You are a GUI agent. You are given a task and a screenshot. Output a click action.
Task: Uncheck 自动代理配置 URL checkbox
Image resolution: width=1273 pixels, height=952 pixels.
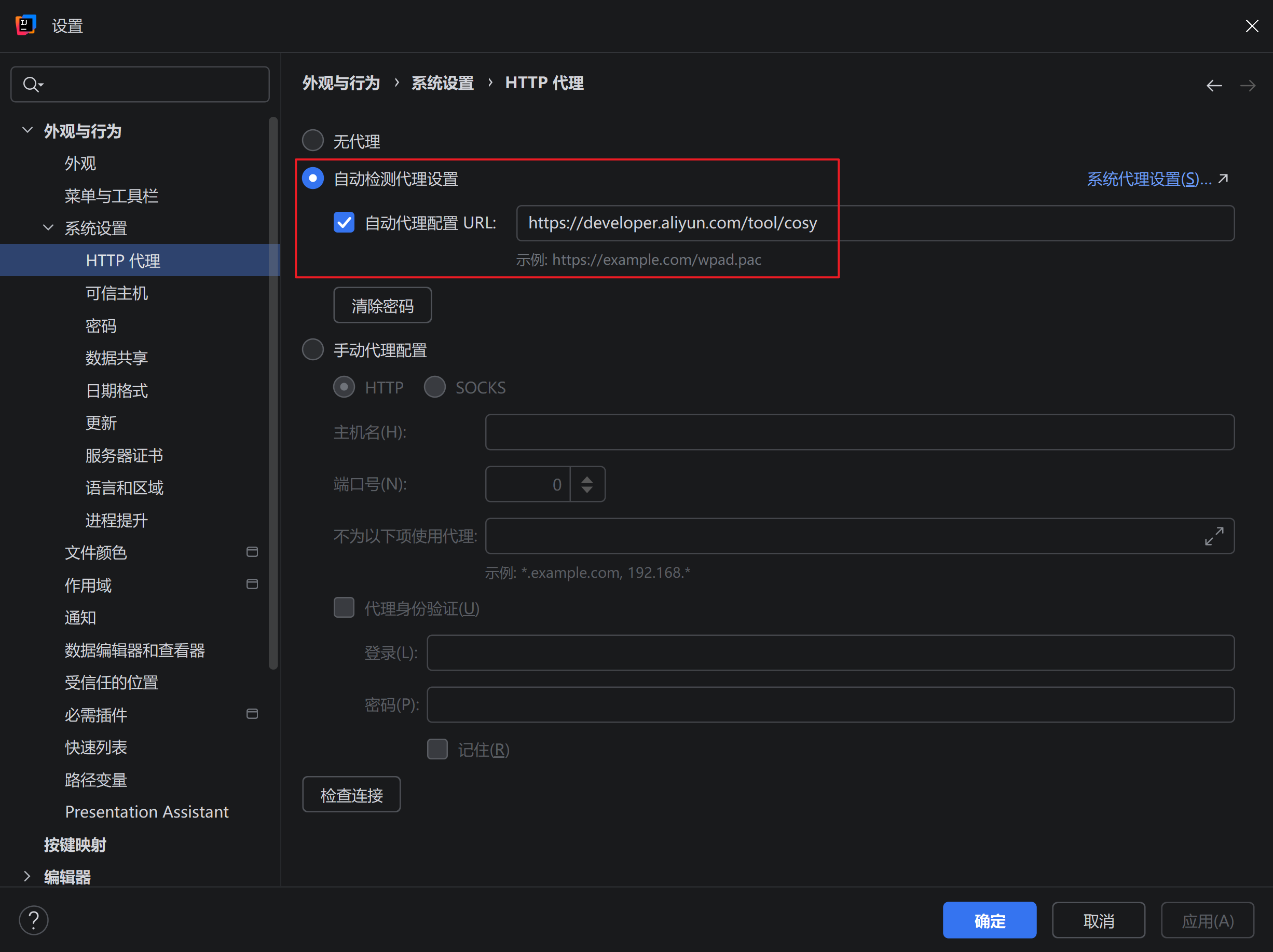click(344, 222)
